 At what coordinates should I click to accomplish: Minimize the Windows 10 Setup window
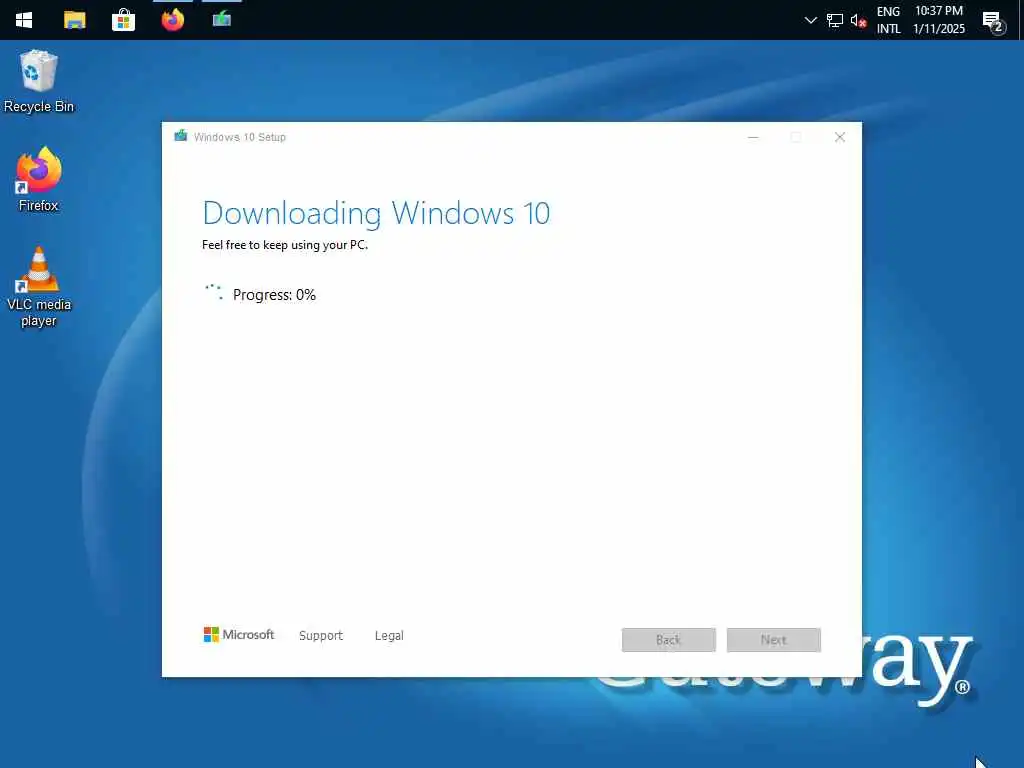[753, 137]
